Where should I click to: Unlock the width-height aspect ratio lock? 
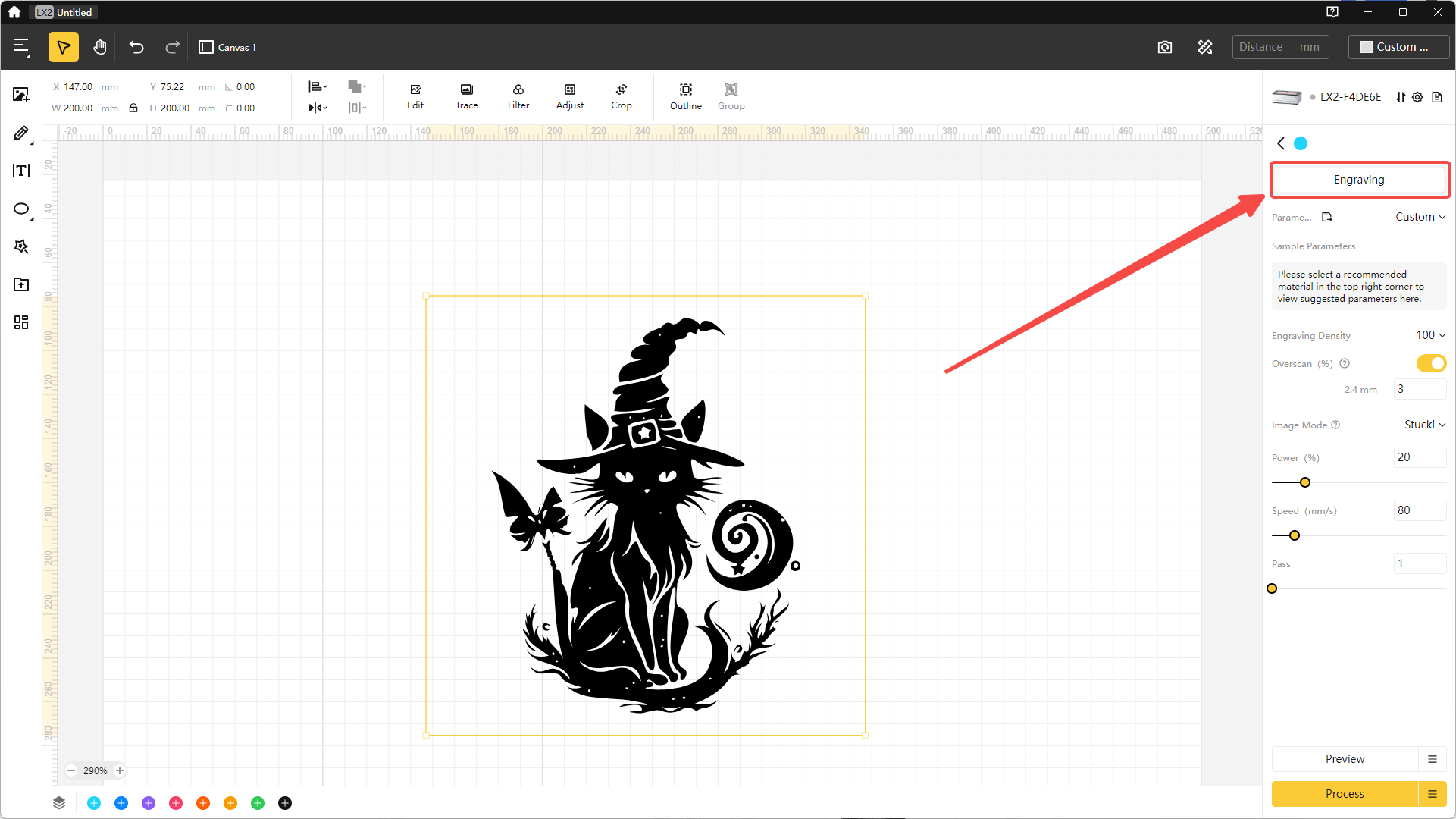click(133, 108)
